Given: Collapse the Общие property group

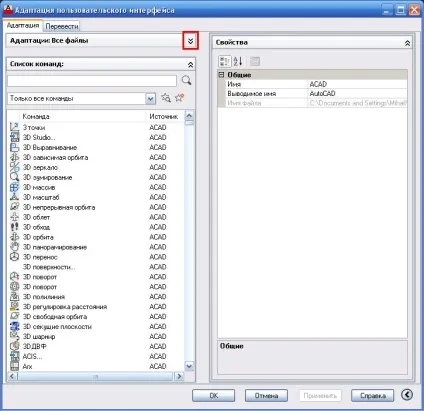Looking at the screenshot, I should click(221, 74).
